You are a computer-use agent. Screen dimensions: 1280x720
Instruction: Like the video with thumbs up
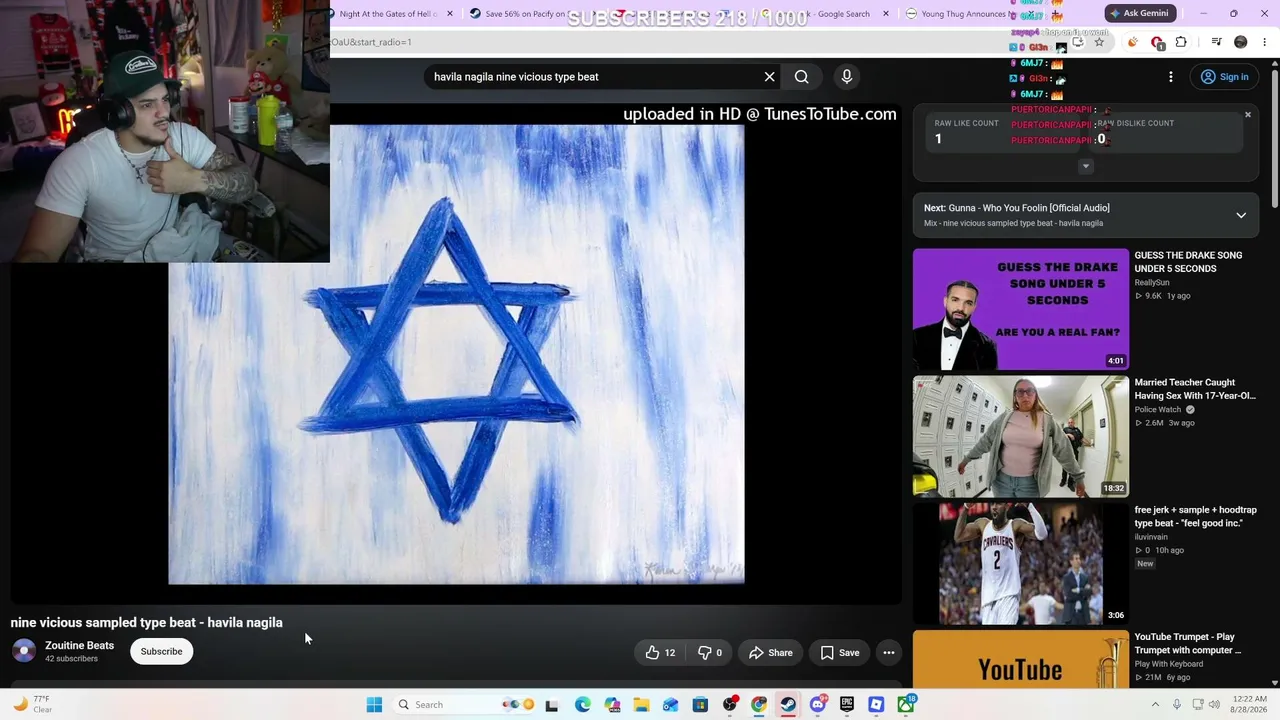pos(660,653)
